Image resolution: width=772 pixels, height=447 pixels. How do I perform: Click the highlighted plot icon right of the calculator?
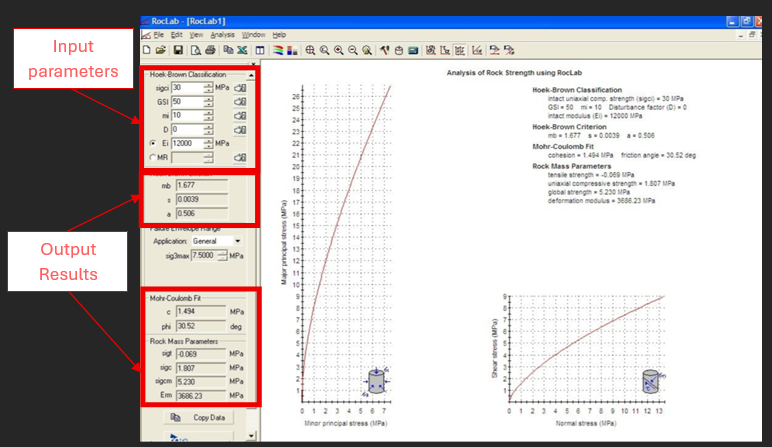click(x=460, y=50)
